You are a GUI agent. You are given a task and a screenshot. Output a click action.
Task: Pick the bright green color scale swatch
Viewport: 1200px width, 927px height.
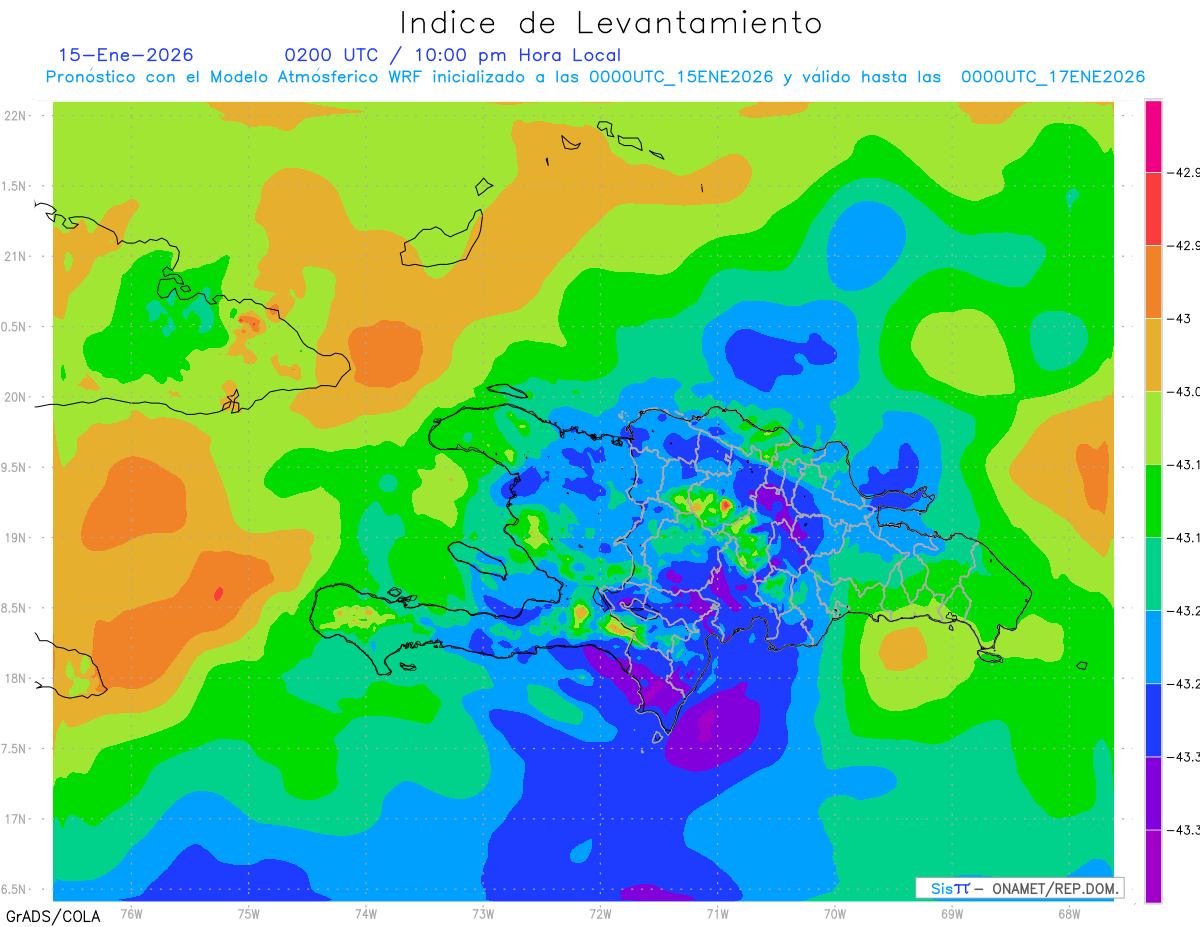1153,501
